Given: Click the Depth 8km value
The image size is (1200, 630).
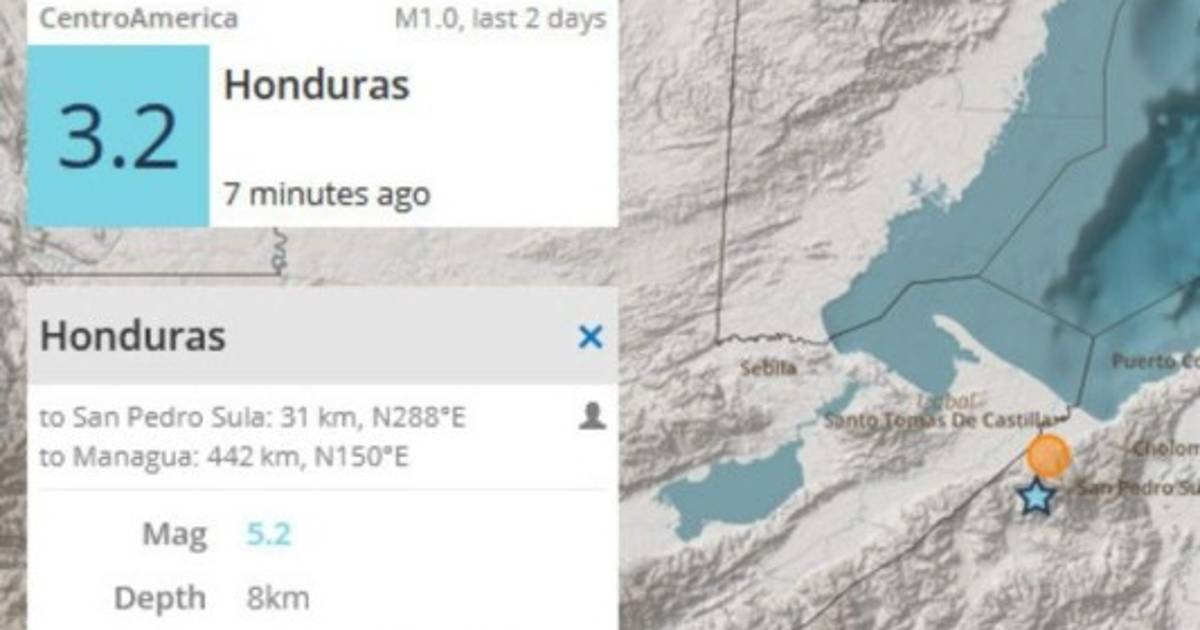Looking at the screenshot, I should point(278,599).
